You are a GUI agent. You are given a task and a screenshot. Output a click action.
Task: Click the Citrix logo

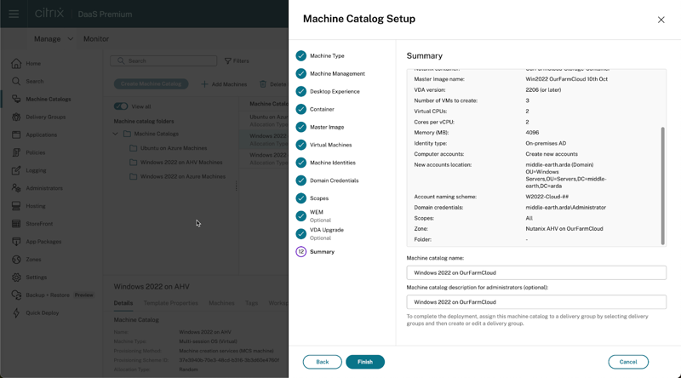(49, 13)
